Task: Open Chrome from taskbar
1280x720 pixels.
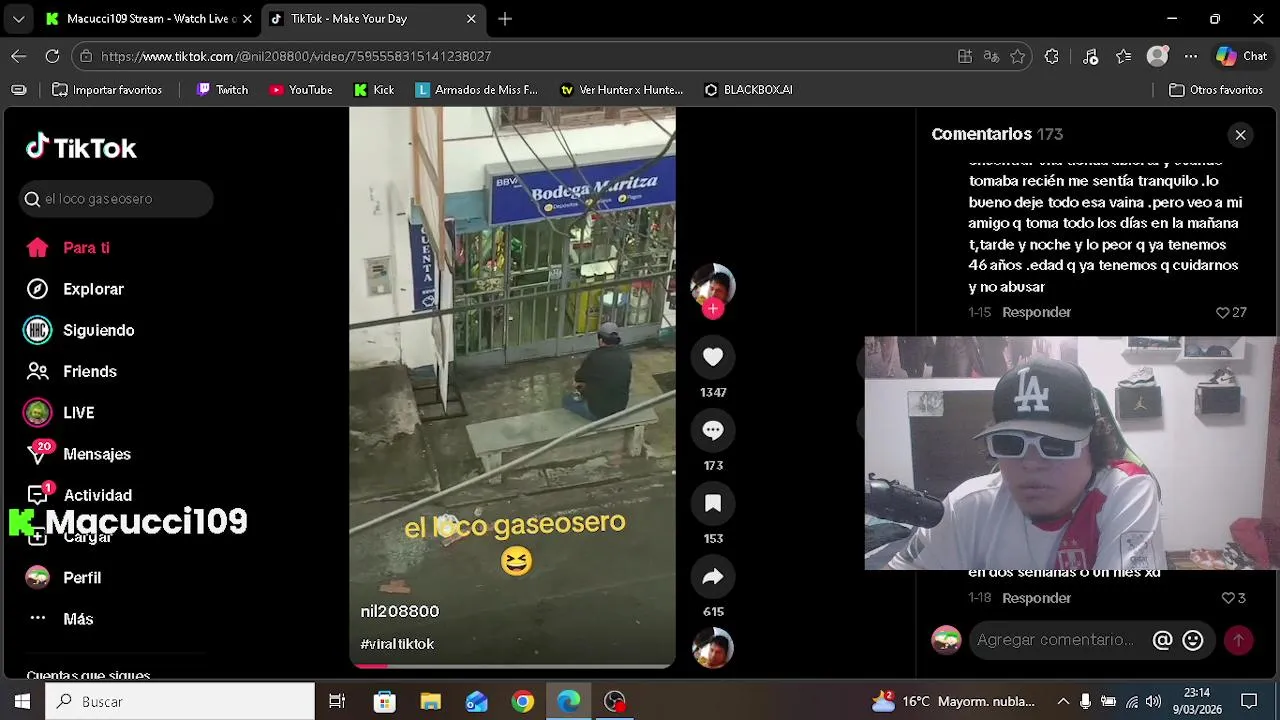Action: coord(523,701)
